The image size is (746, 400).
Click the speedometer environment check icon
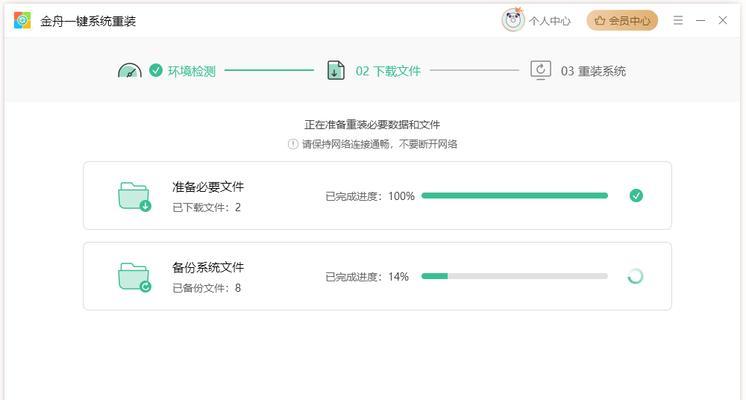(129, 71)
